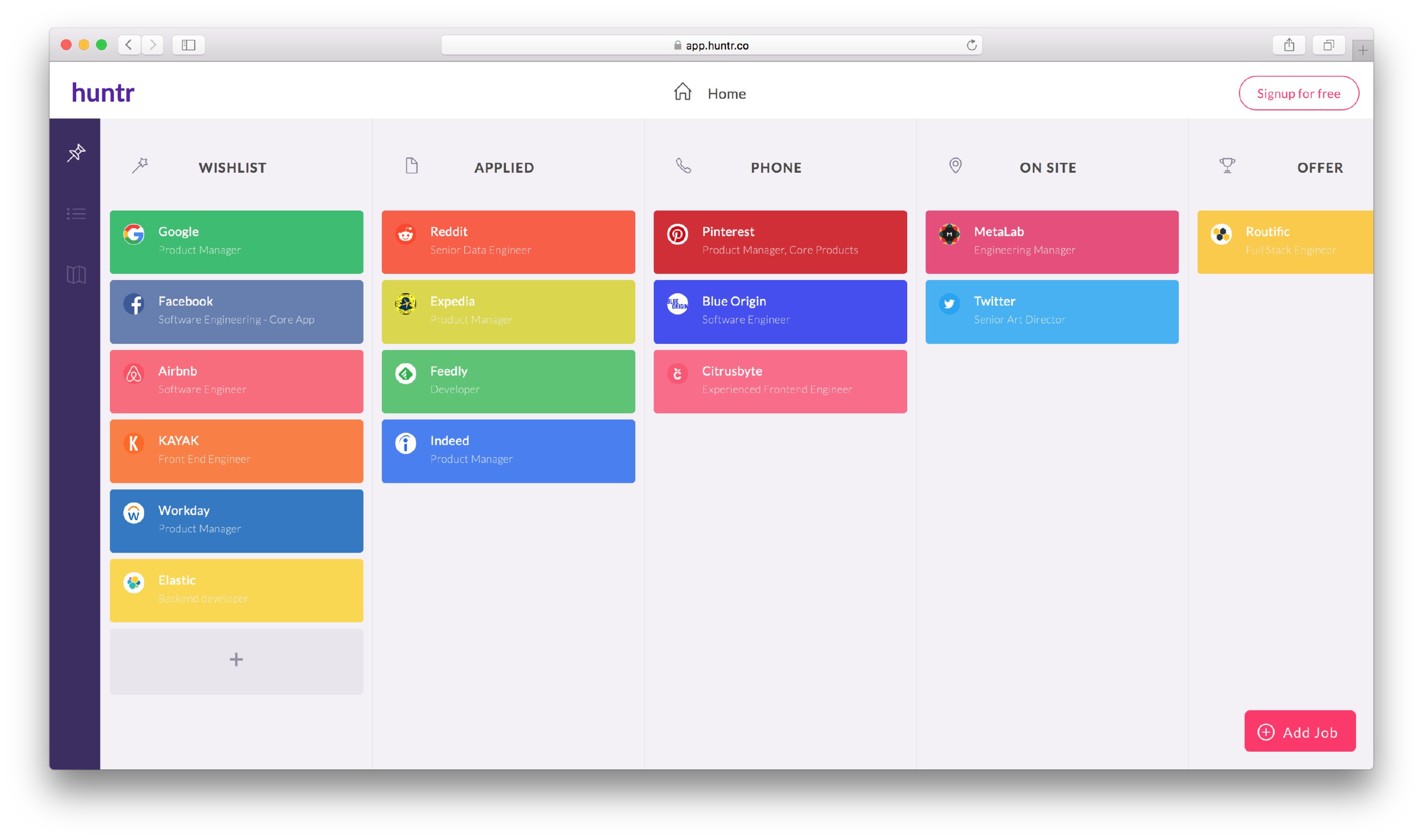Click the Wishlist pin icon

[140, 166]
